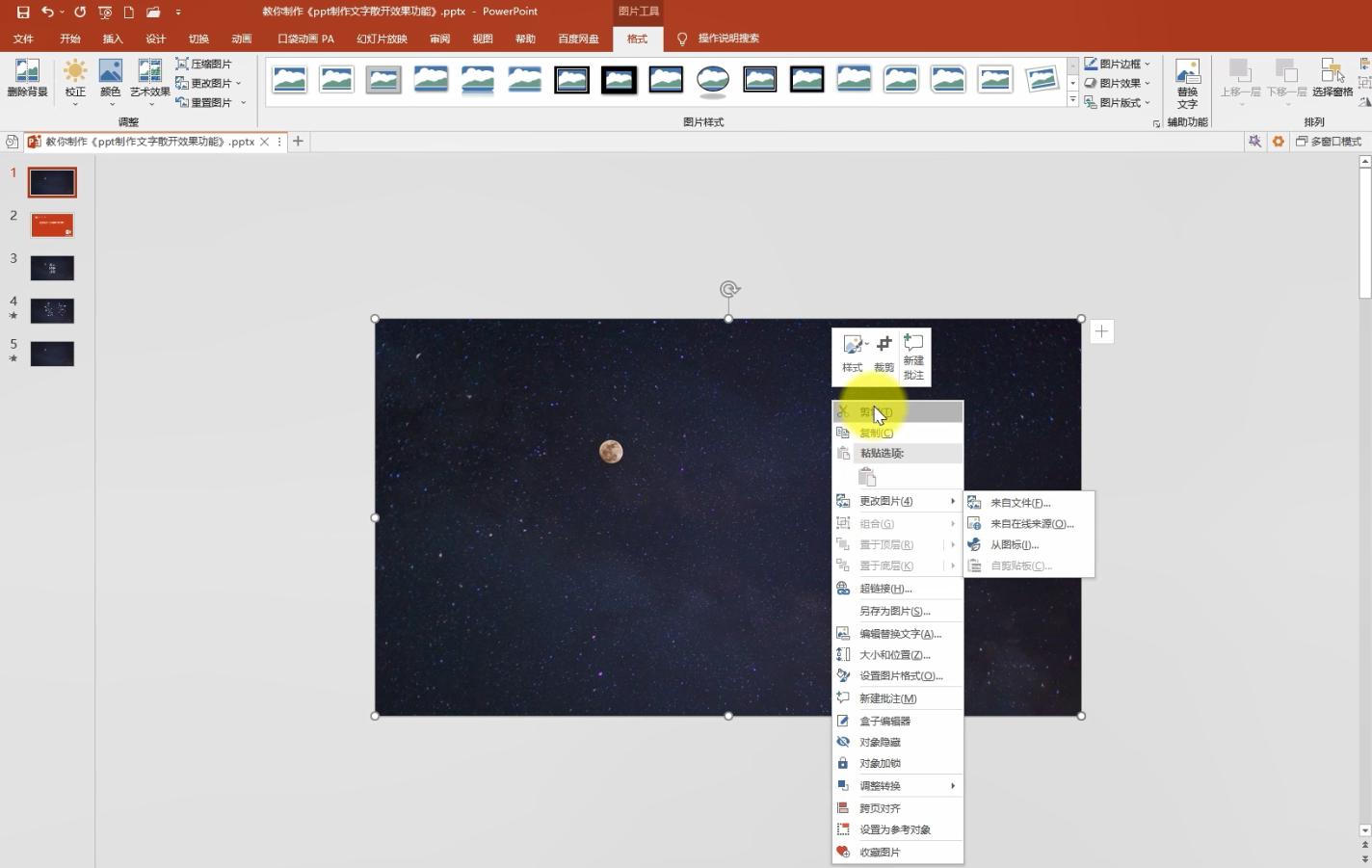Click the Alt Text (替换文字) icon
The height and width of the screenshot is (868, 1372).
tap(1187, 82)
